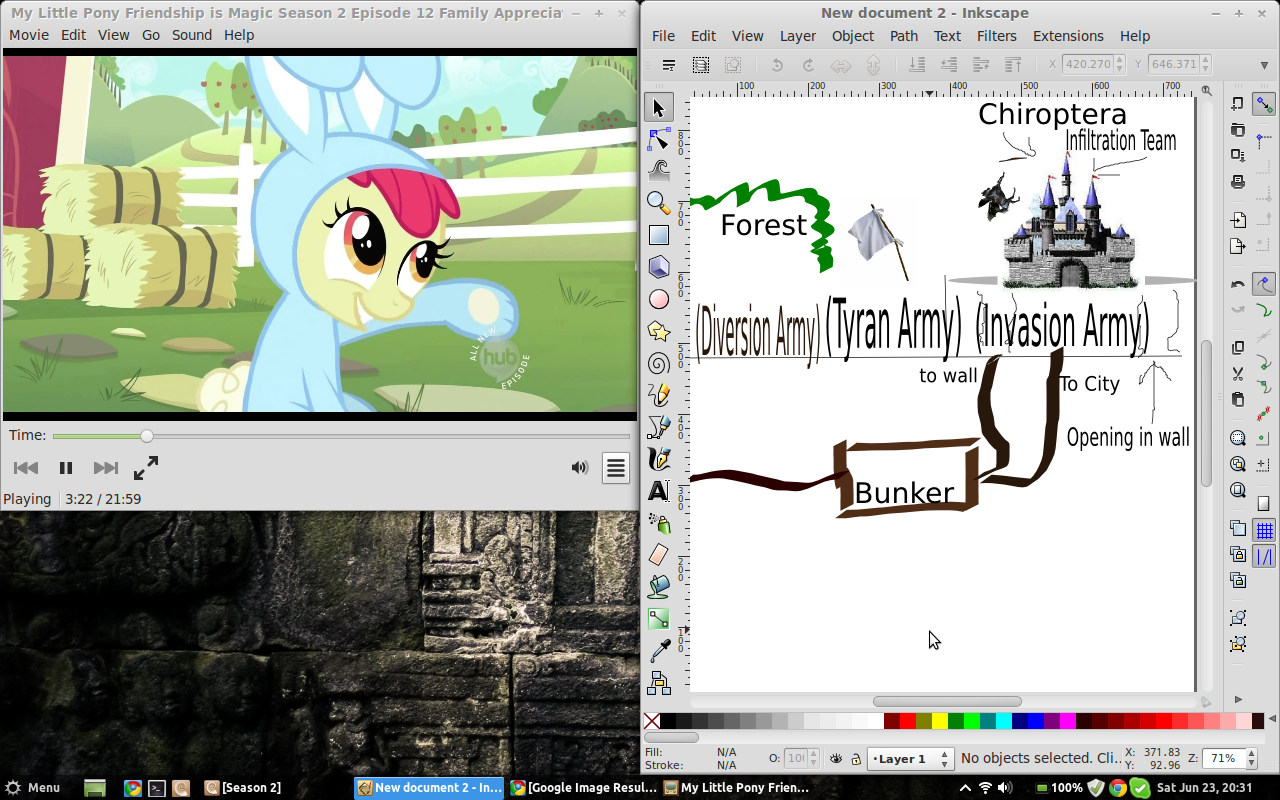Select the Color Dropper tool

[x=659, y=651]
